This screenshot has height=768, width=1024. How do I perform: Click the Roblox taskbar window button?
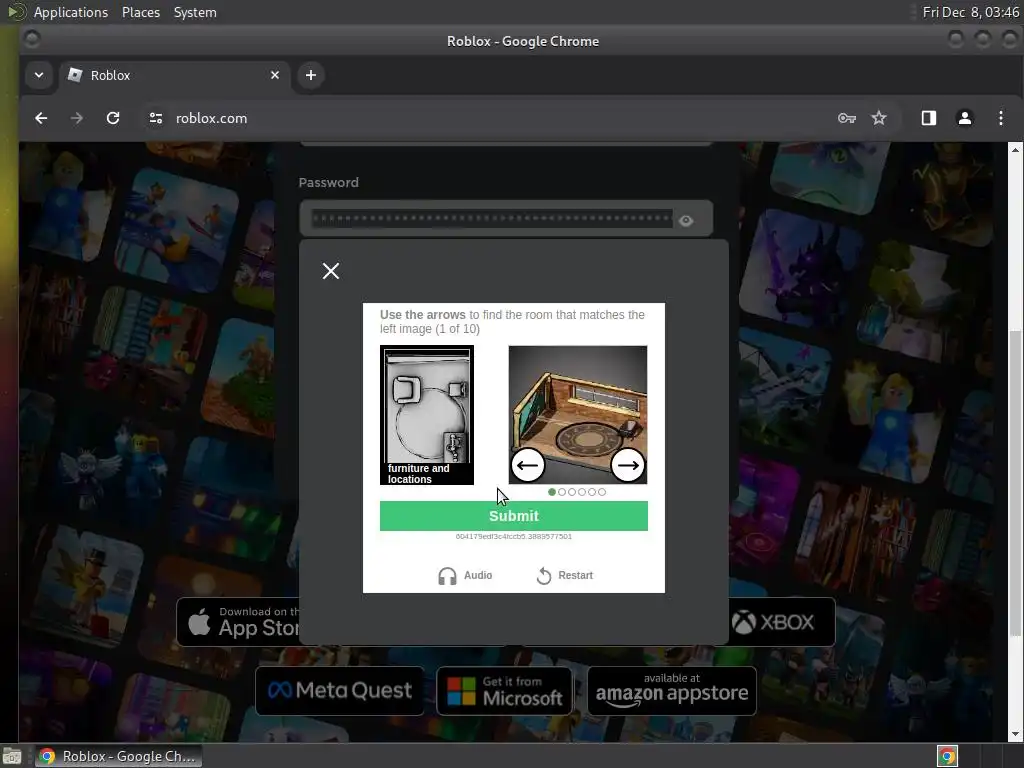(x=118, y=756)
